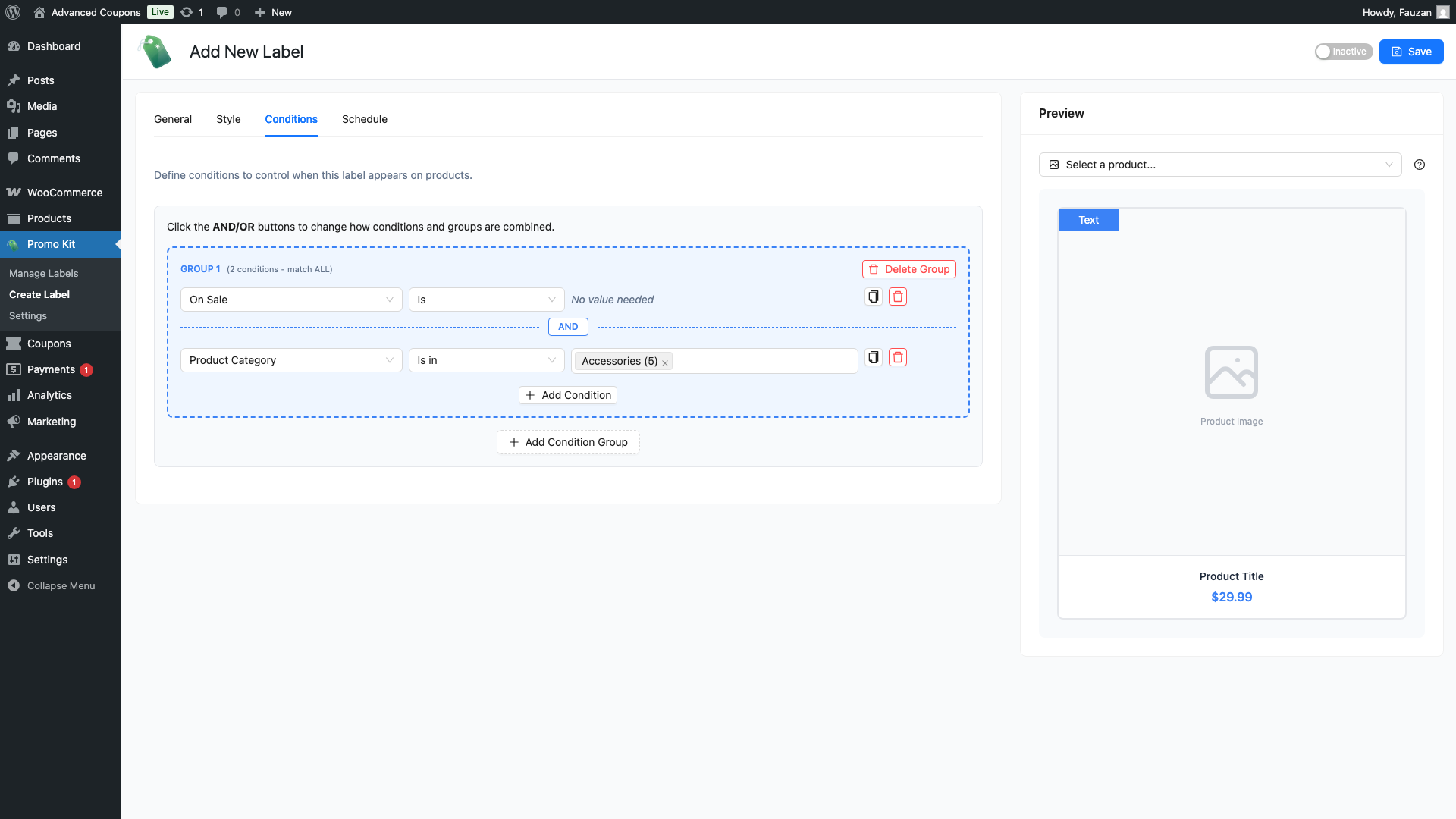The image size is (1456, 819).
Task: Click the help question mark icon near product selector
Action: (x=1420, y=165)
